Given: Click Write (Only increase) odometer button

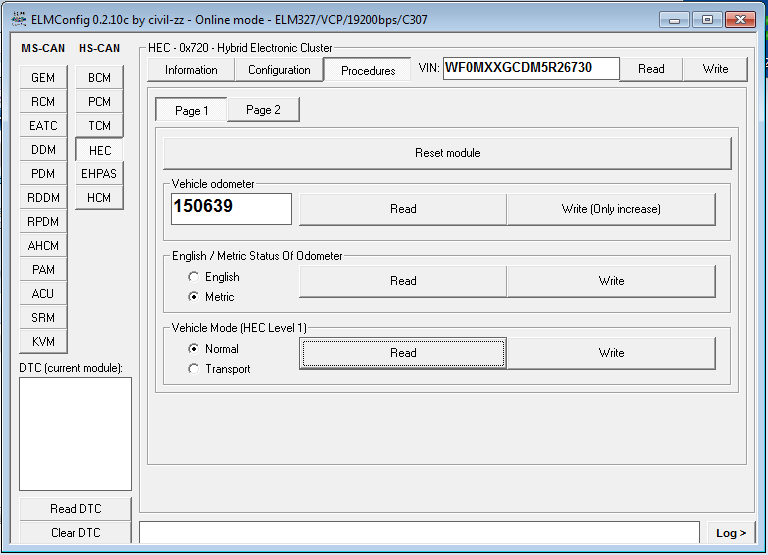Looking at the screenshot, I should point(611,209).
